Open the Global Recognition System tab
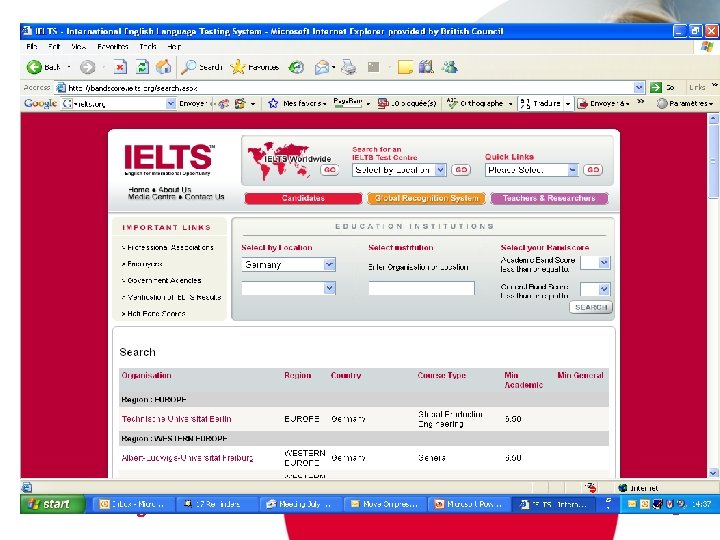Viewport: 720px width, 540px height. click(427, 198)
